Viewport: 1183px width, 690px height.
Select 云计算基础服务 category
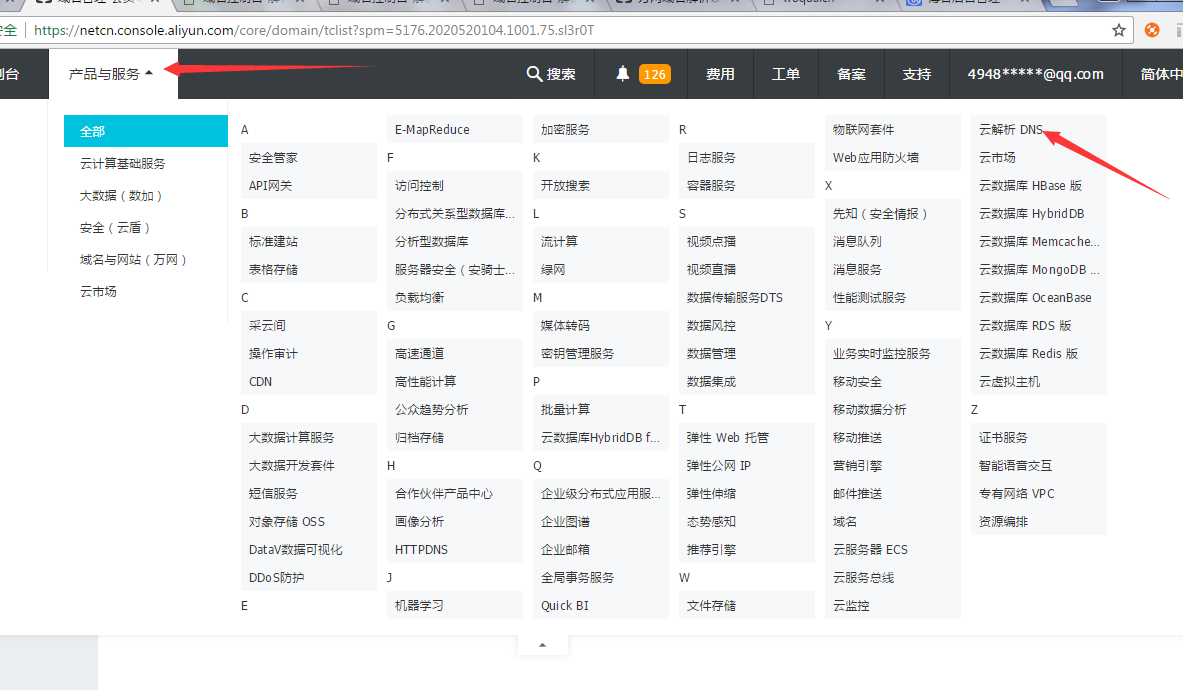click(x=122, y=164)
